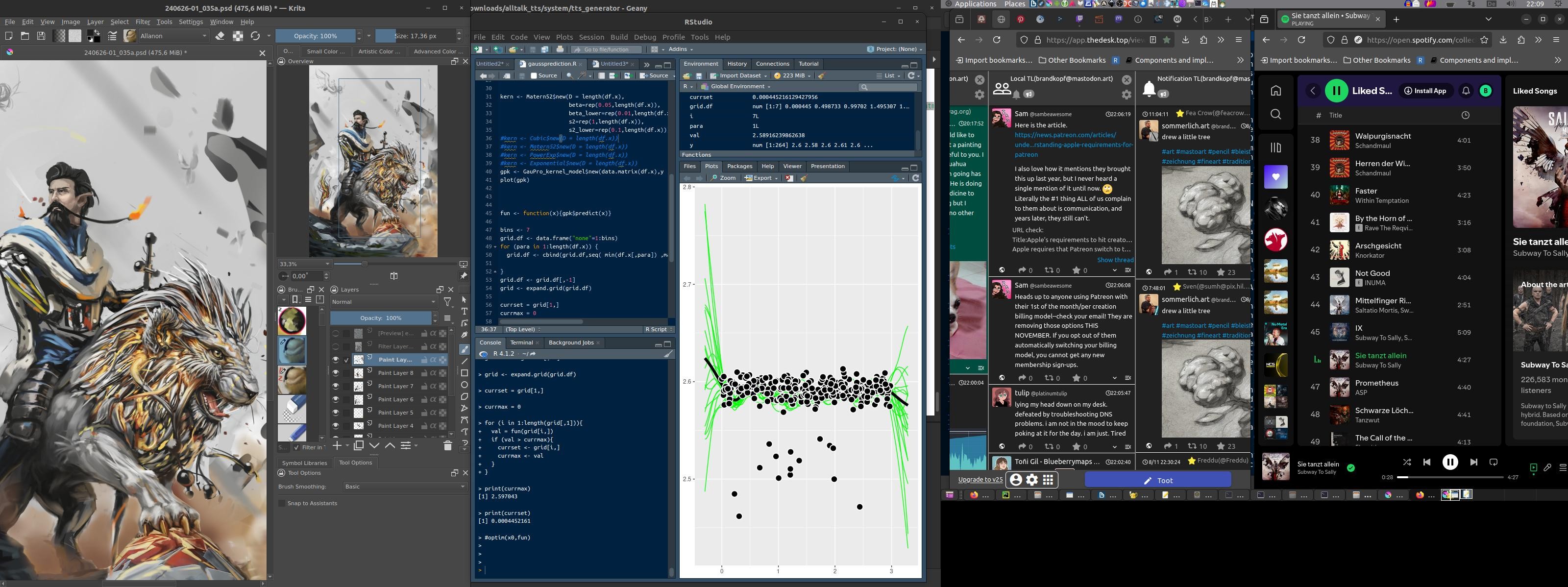This screenshot has width=1568, height=587.
Task: Toggle Spotify shuffle button
Action: [x=1407, y=462]
